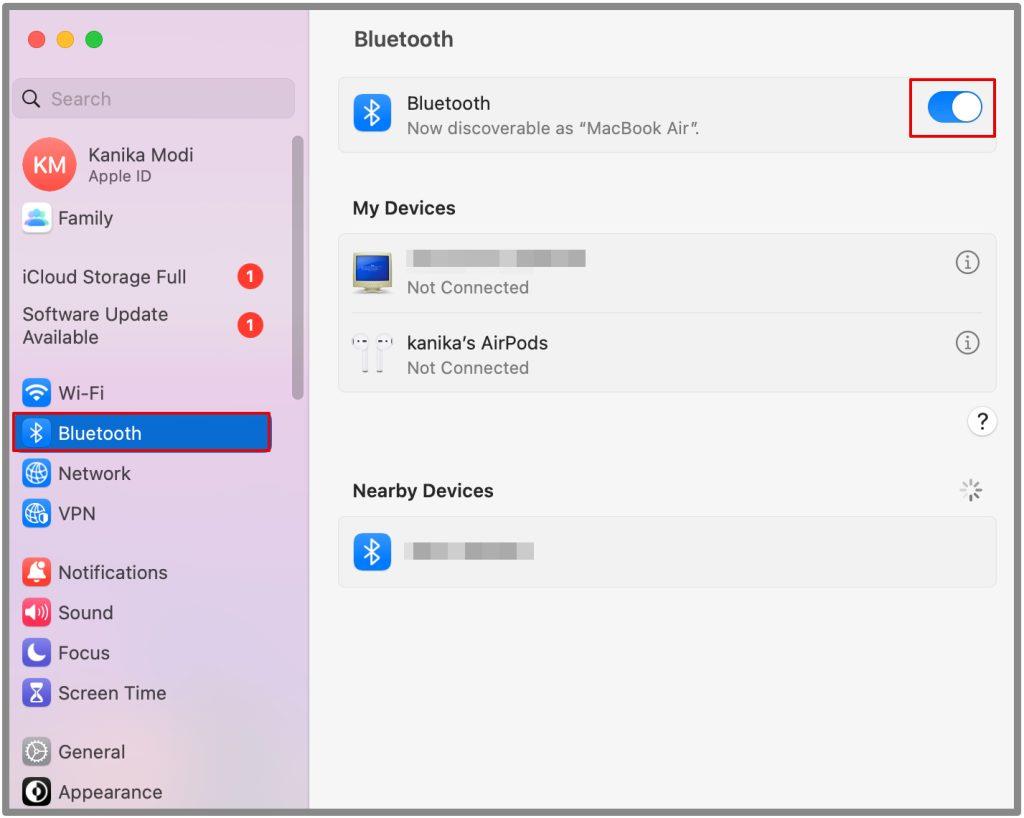1024x818 pixels.
Task: Click the Nearby Devices loading spinner
Action: click(x=970, y=490)
